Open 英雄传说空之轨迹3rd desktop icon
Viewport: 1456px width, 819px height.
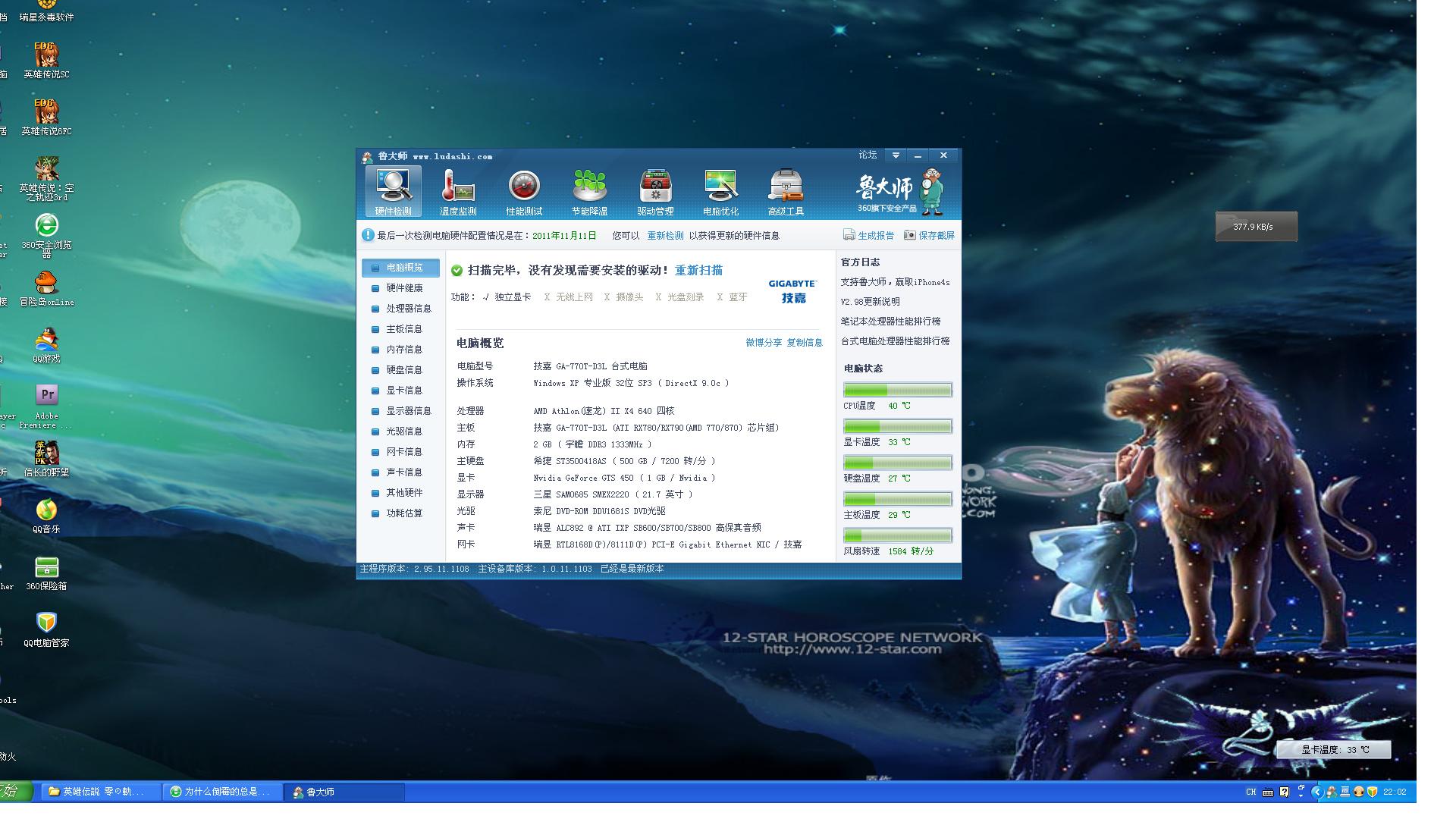(46, 179)
